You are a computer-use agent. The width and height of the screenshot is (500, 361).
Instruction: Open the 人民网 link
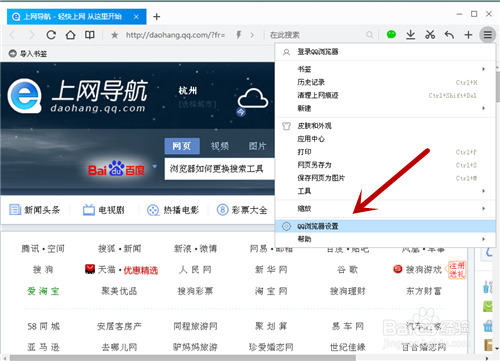pos(195,270)
